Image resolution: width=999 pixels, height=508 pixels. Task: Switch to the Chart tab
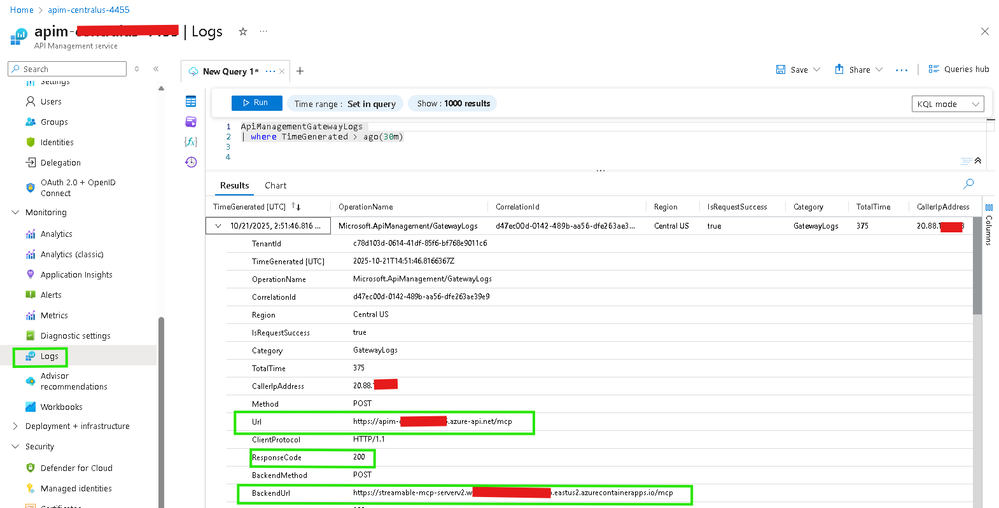tap(275, 185)
